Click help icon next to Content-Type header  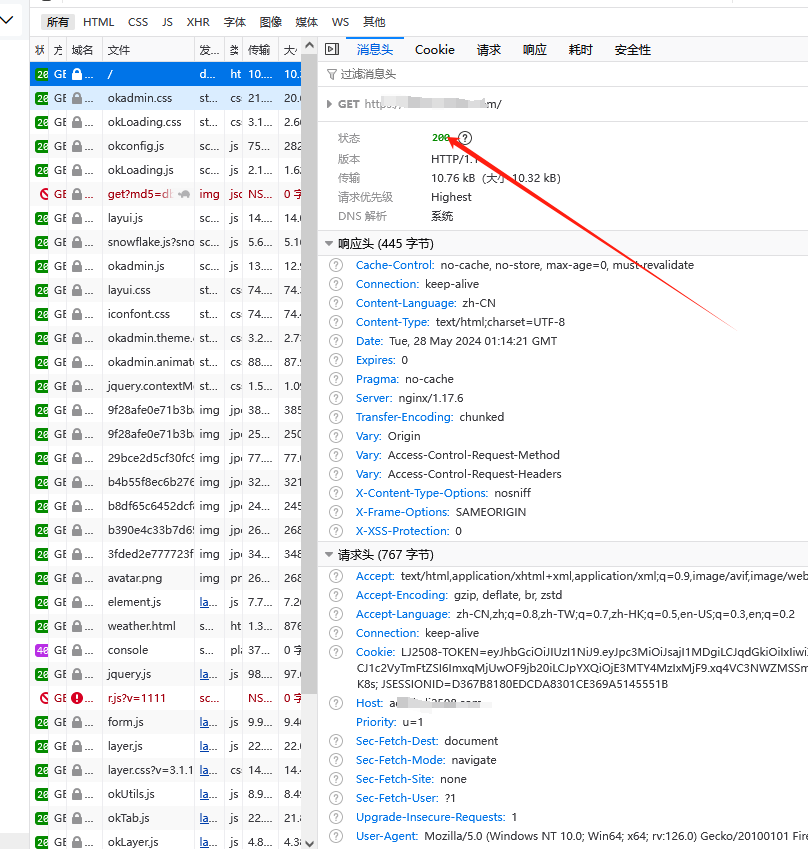point(336,322)
